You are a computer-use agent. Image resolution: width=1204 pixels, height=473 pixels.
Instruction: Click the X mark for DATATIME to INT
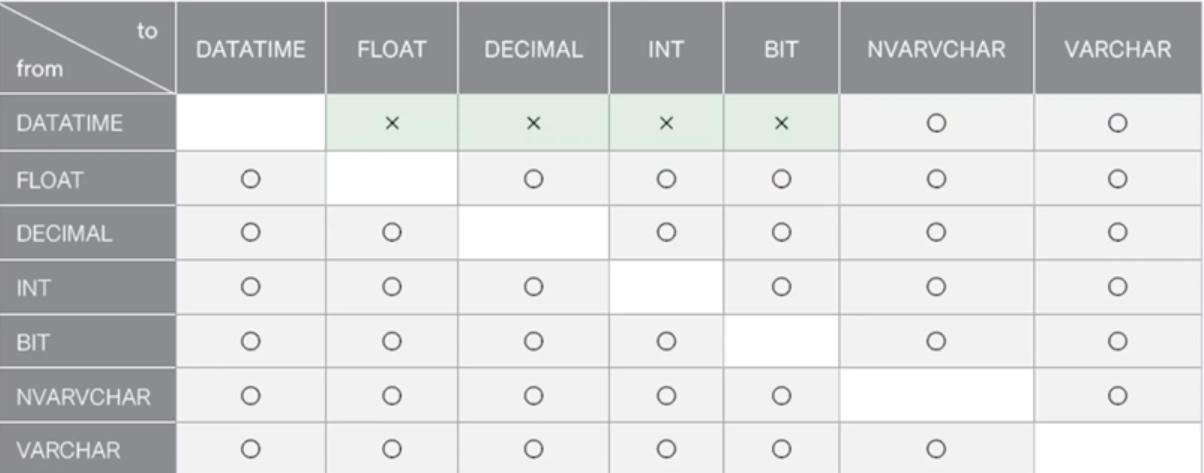[x=666, y=124]
